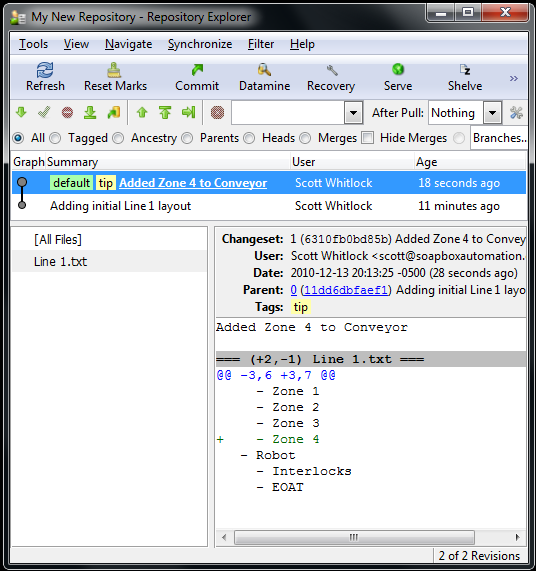Click the green incoming down-arrow icon

[21, 112]
